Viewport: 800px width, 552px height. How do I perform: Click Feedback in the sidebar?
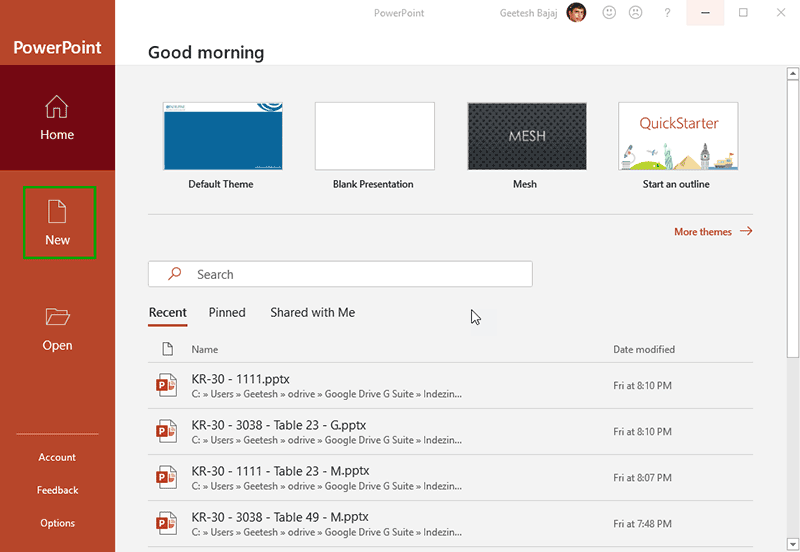(x=57, y=490)
